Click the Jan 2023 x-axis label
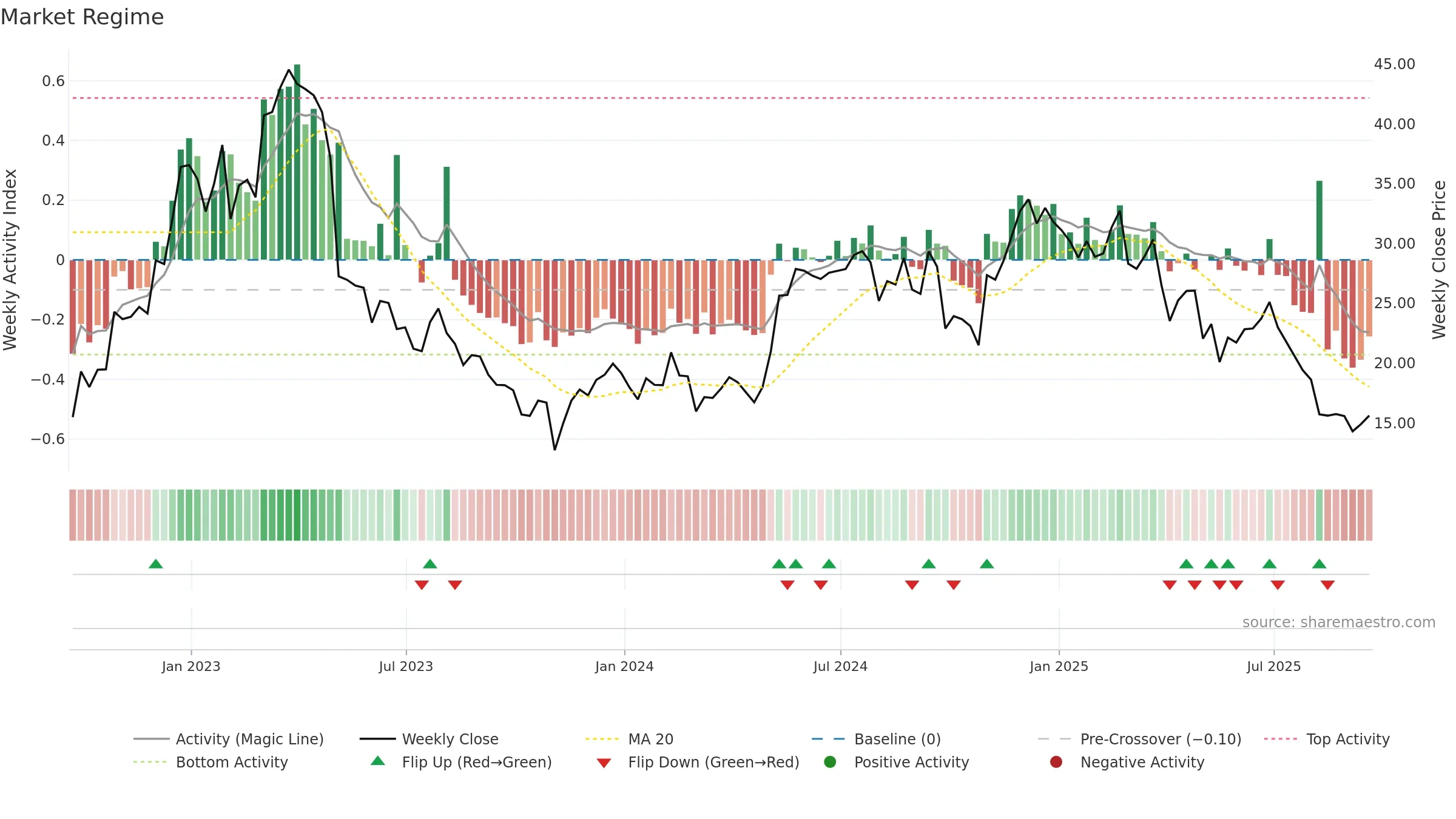The image size is (1456, 819). click(x=191, y=667)
